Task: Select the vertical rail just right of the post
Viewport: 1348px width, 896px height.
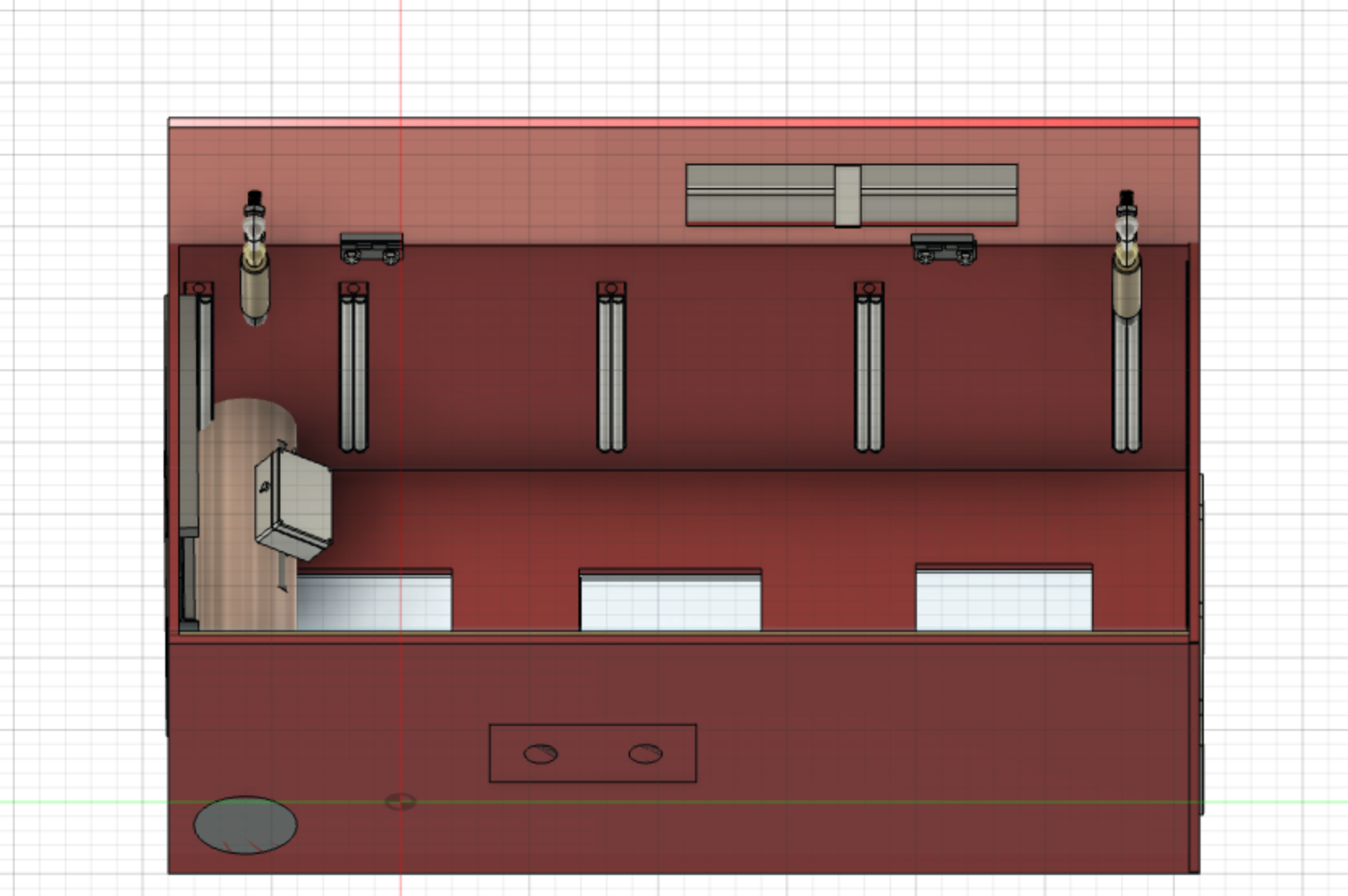Action: click(x=354, y=367)
